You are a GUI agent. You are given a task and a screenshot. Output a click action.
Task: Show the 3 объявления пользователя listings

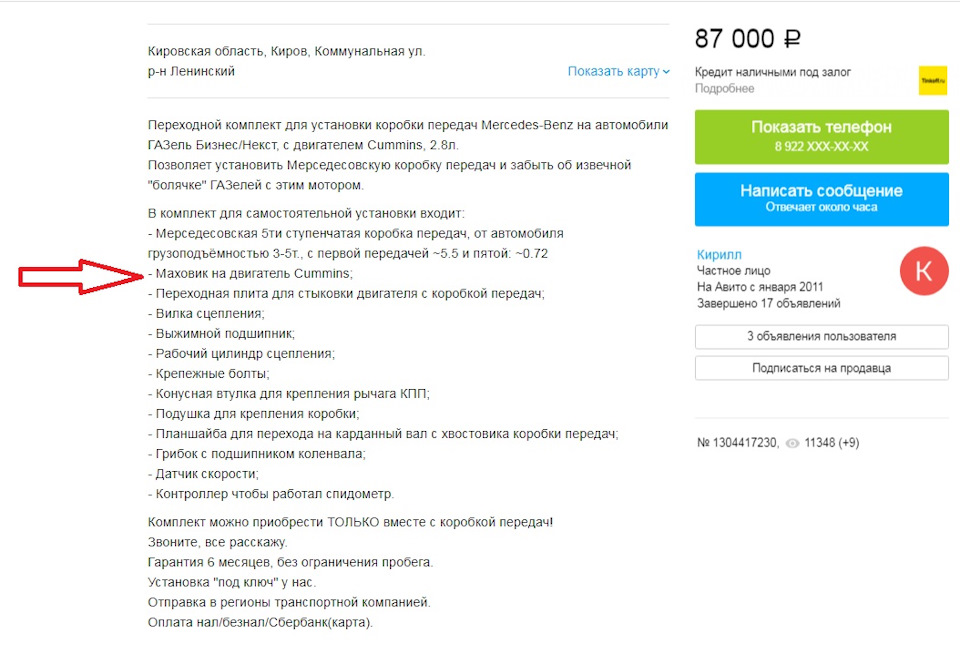[x=820, y=336]
